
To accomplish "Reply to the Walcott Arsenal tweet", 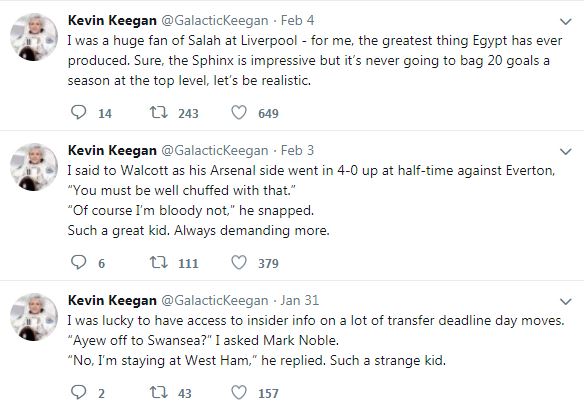I will coord(79,262).
